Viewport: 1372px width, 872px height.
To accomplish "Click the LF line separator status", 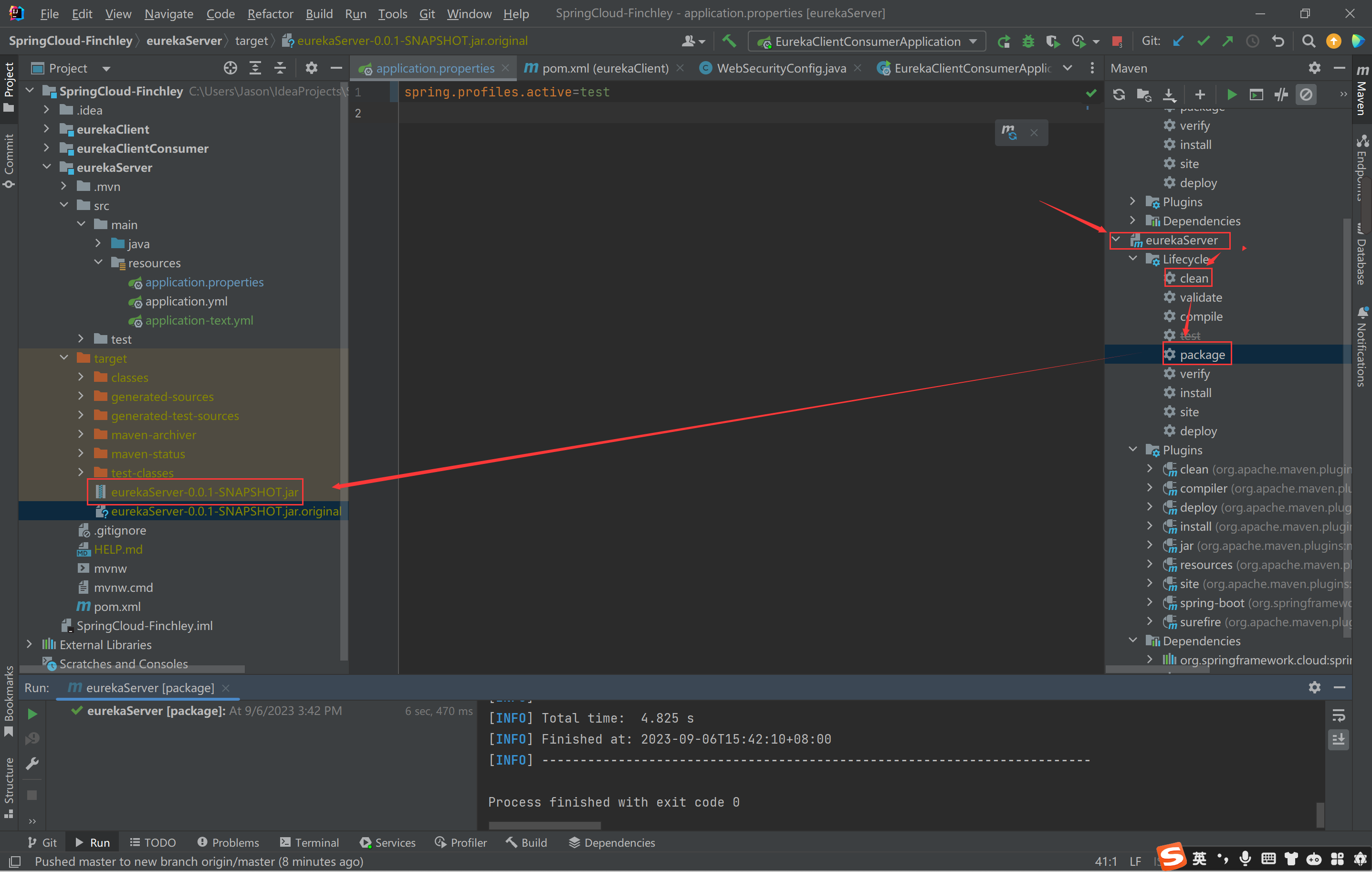I will click(x=1135, y=861).
